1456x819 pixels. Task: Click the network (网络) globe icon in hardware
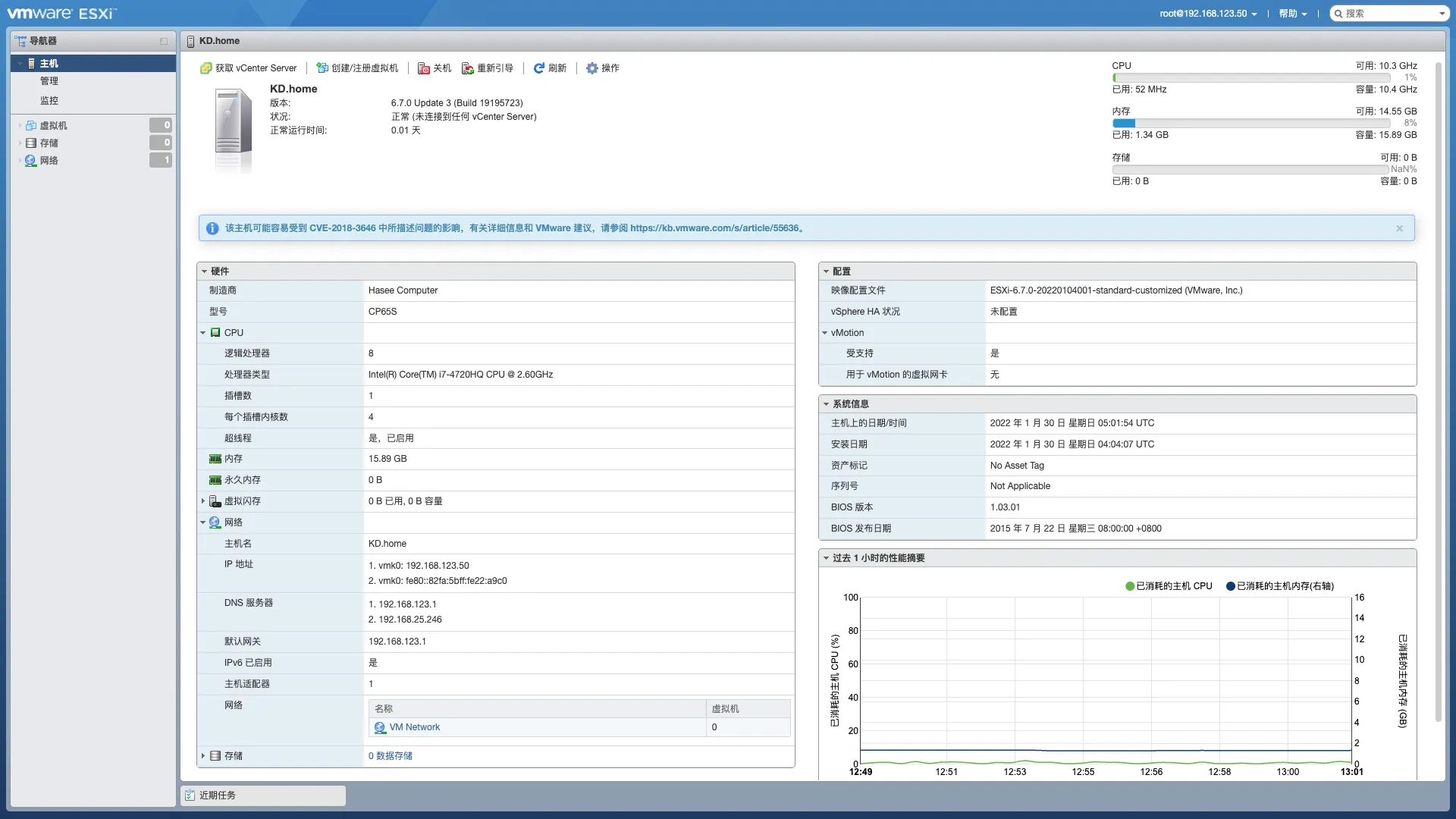[215, 522]
